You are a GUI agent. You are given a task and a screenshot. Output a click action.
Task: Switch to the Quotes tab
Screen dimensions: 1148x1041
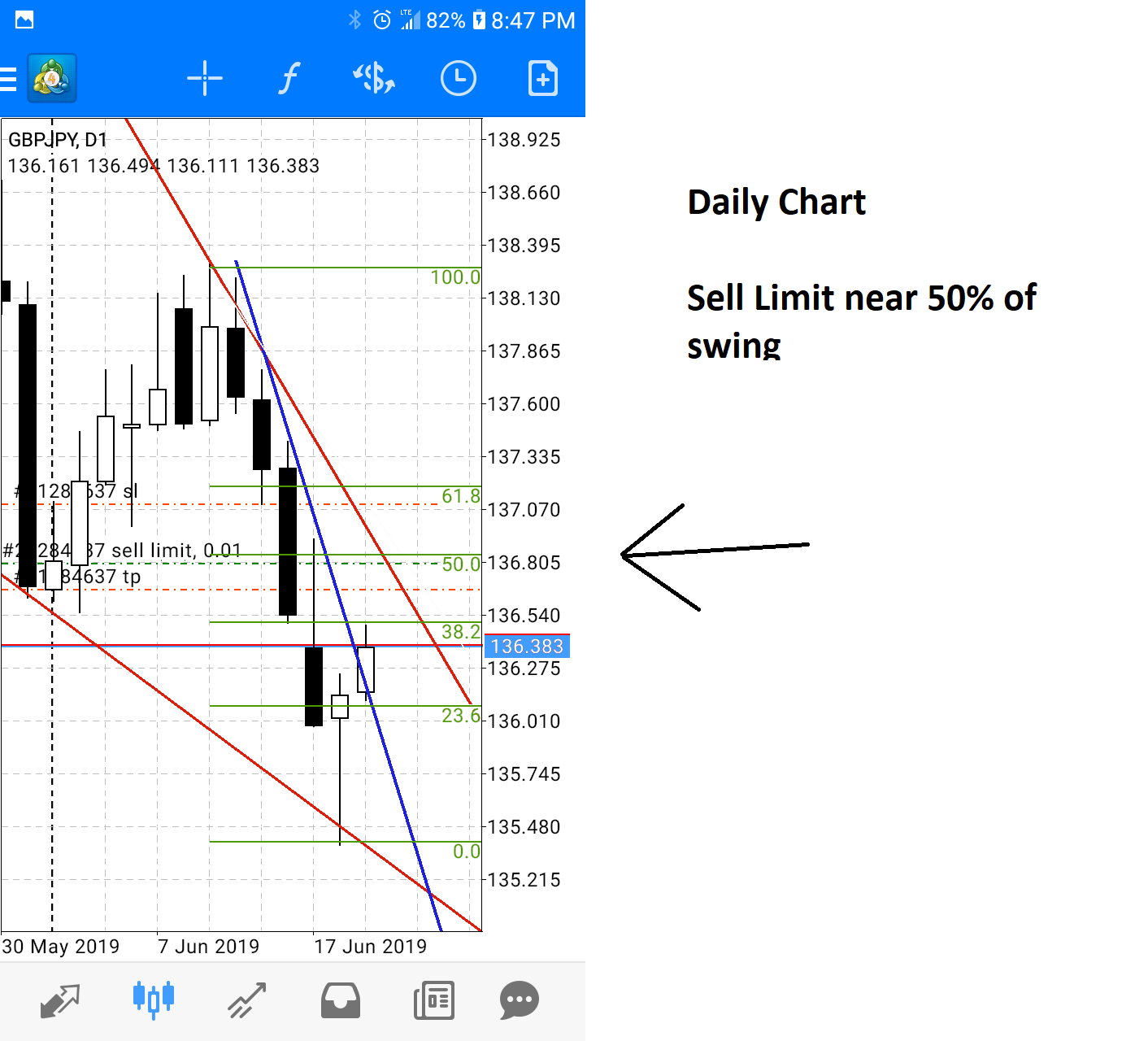click(x=60, y=1000)
